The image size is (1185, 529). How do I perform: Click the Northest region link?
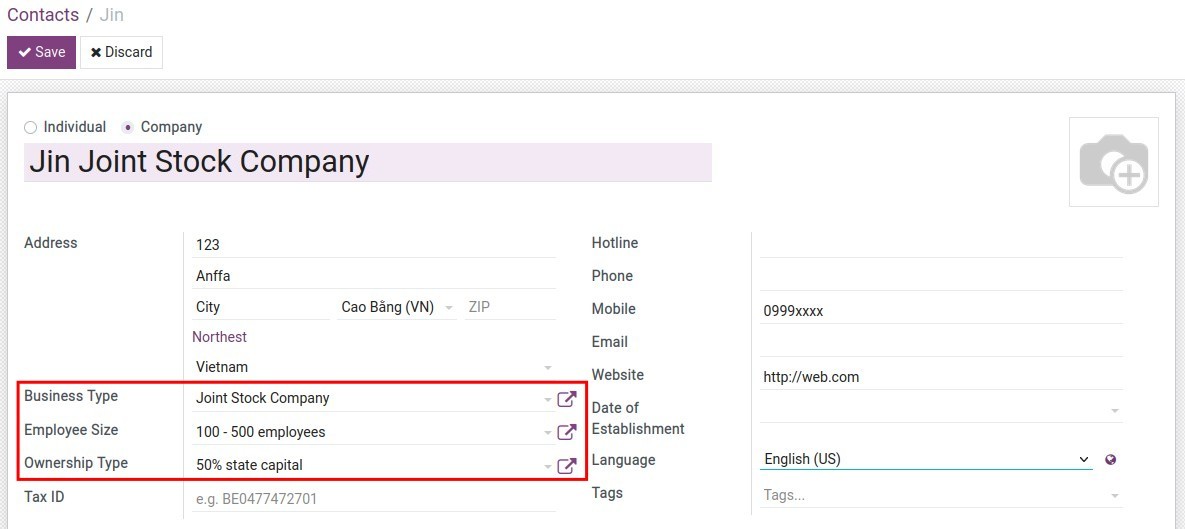pos(219,337)
